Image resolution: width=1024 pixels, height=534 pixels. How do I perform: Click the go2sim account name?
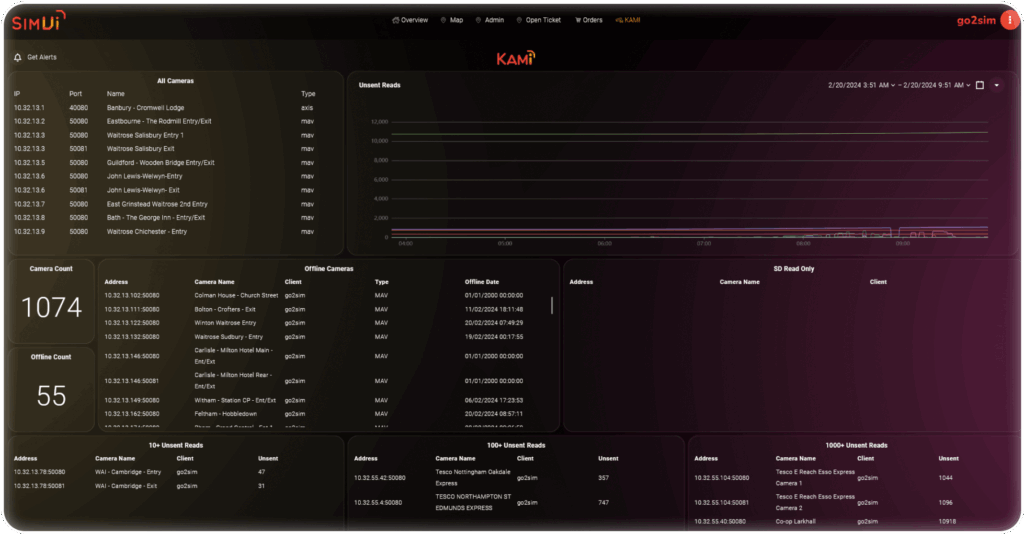point(976,20)
